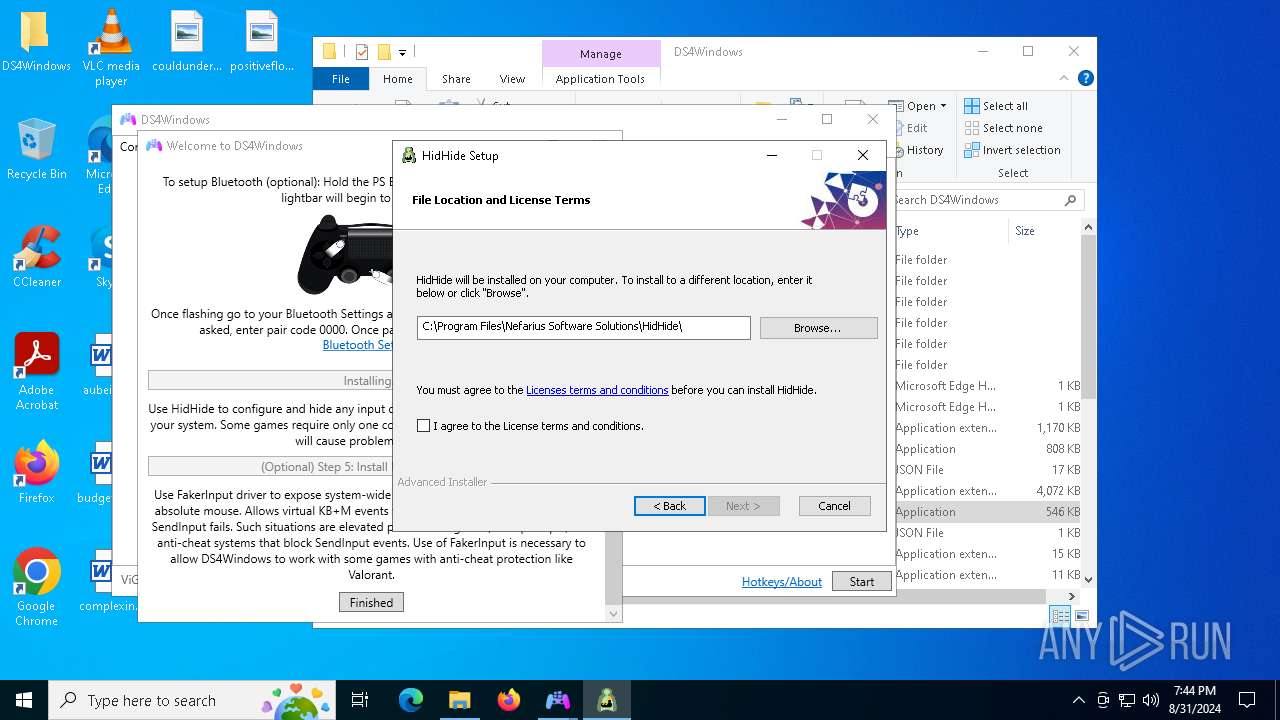Switch to the View ribbon tab

coord(512,79)
